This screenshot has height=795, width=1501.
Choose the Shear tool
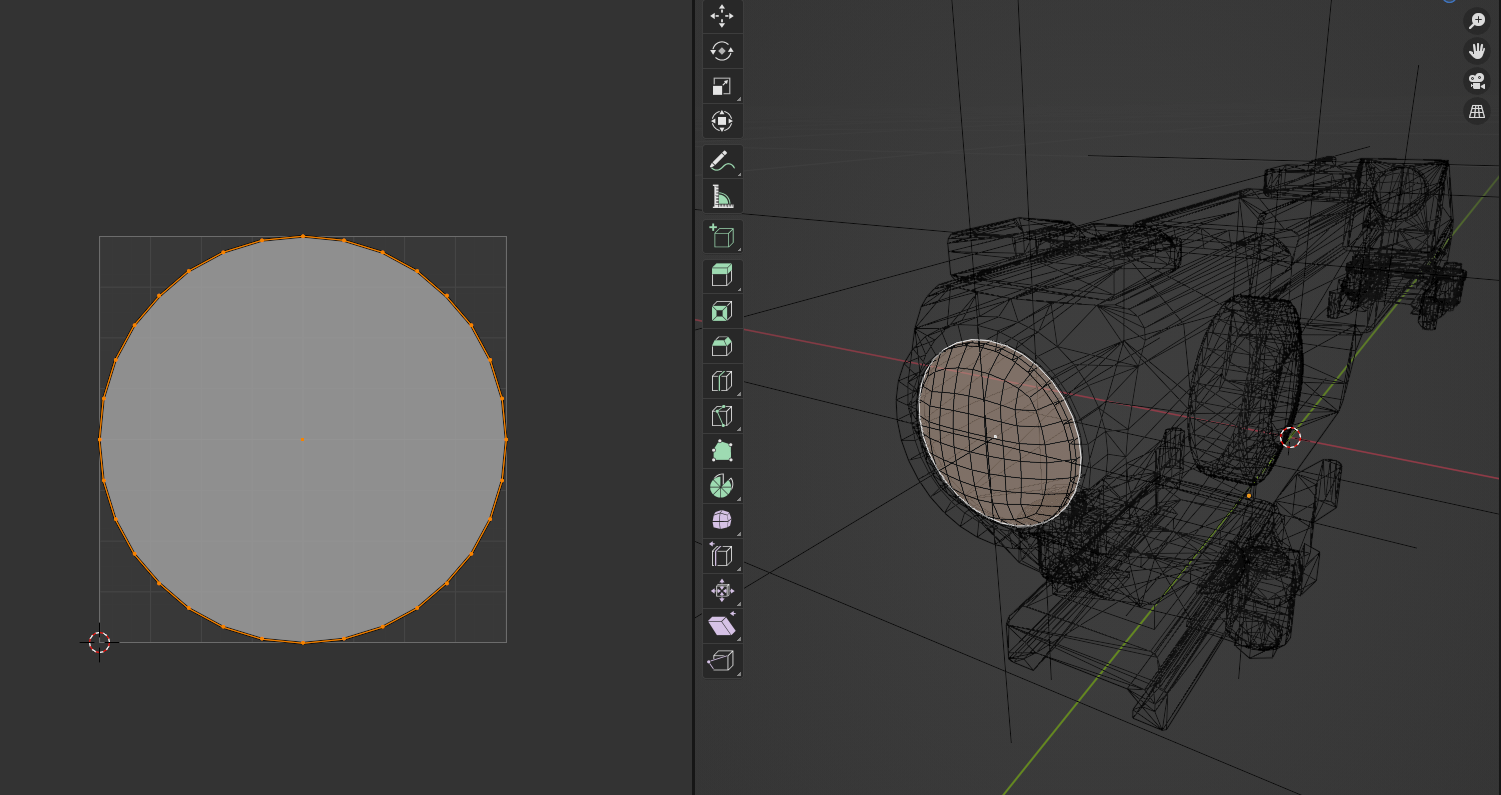click(722, 626)
